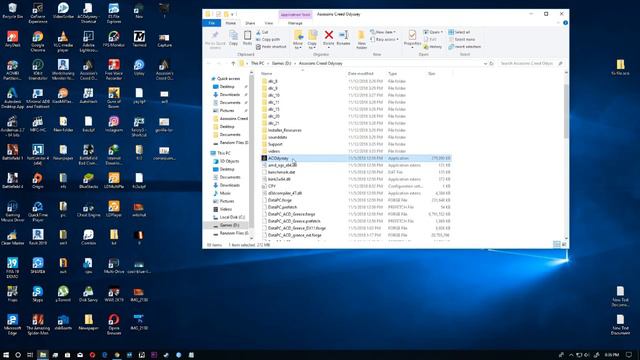Open the Easy access dropdown
The height and width of the screenshot is (360, 640).
pos(384,40)
